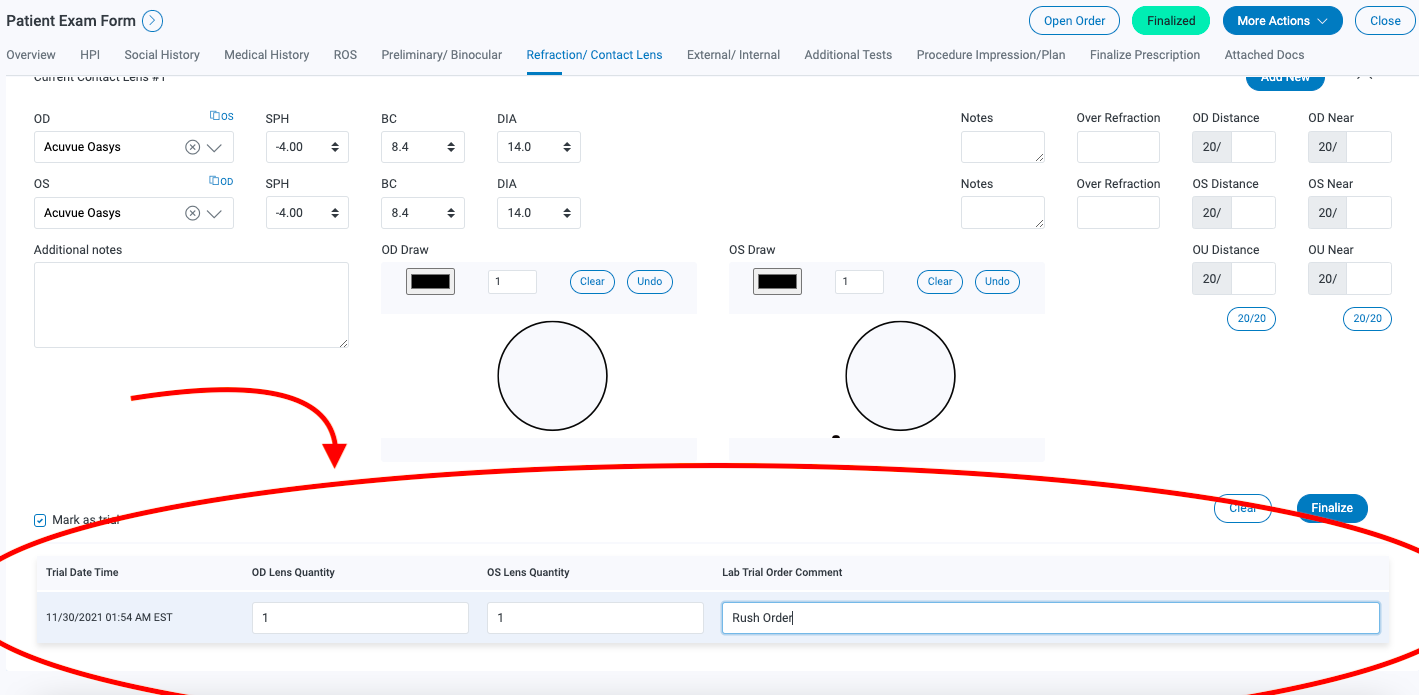Undo the OS drawing

(996, 281)
